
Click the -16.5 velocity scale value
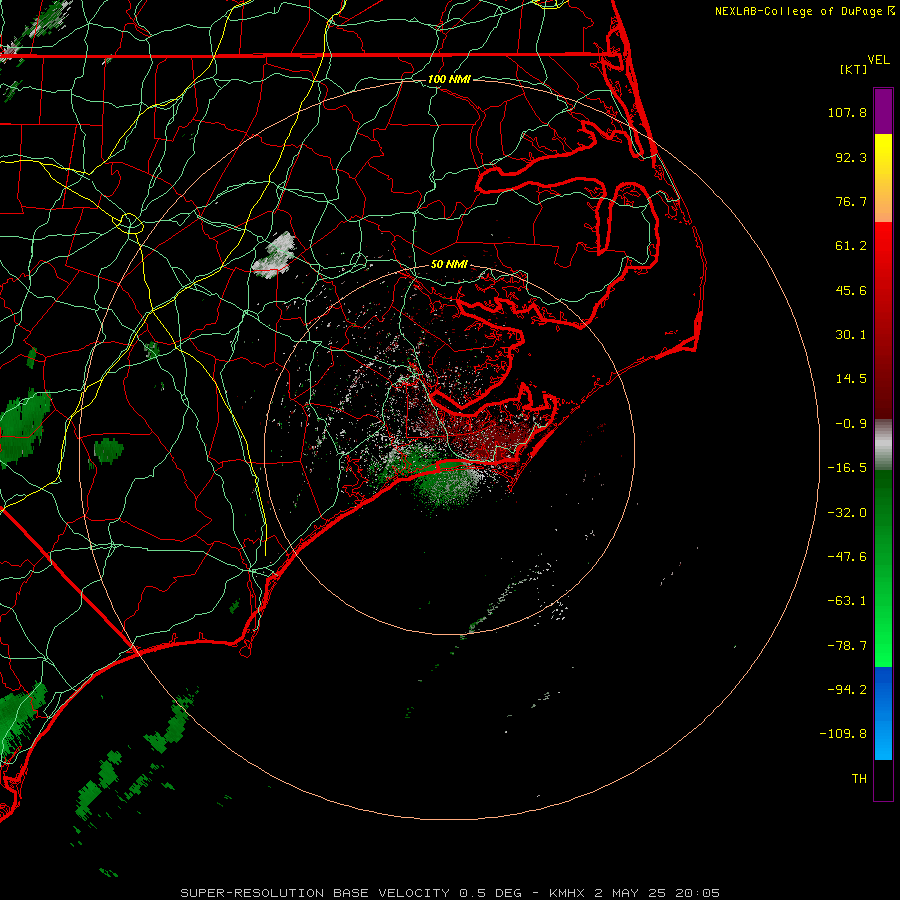coord(847,468)
